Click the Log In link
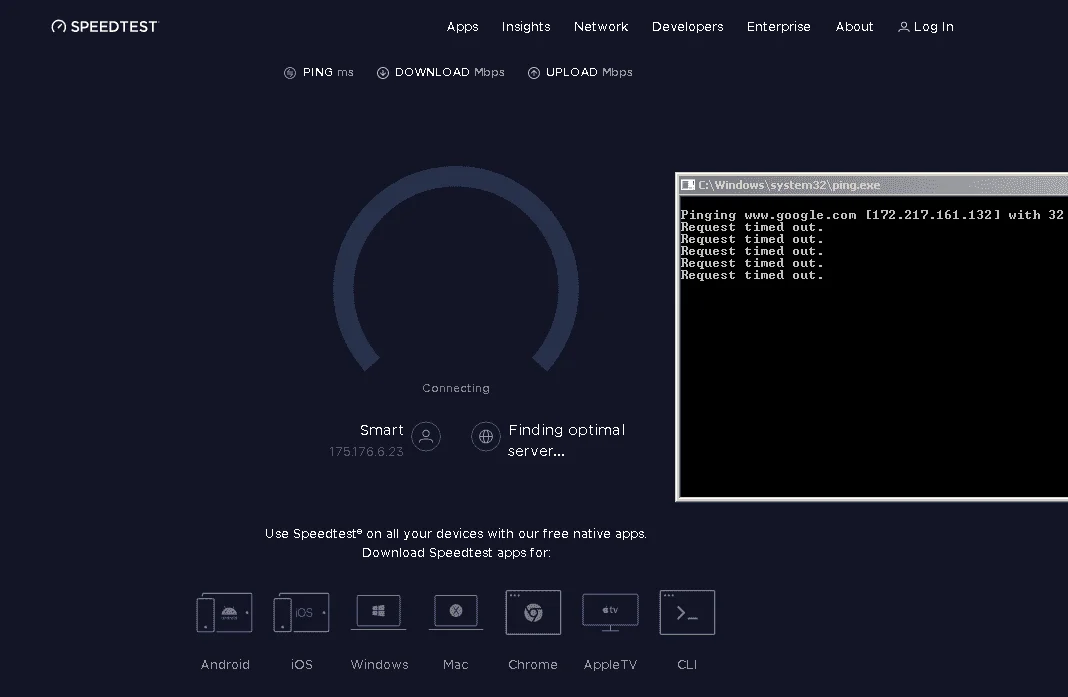1068x697 pixels. tap(926, 27)
